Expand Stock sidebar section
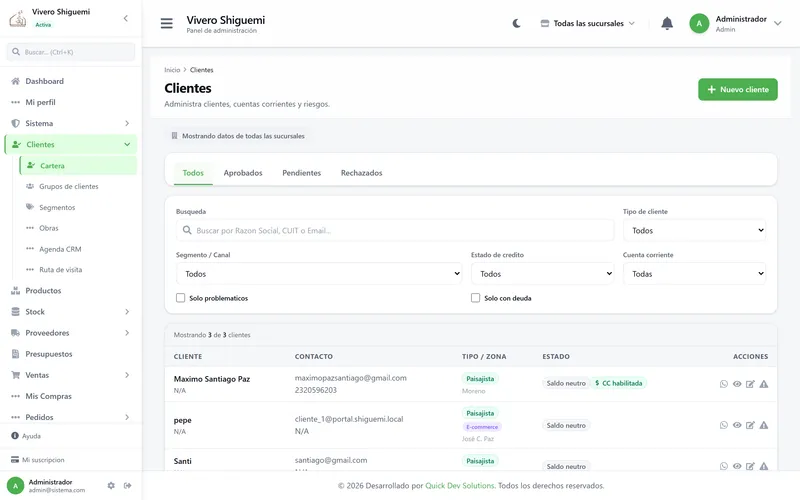The width and height of the screenshot is (800, 500). (70, 312)
